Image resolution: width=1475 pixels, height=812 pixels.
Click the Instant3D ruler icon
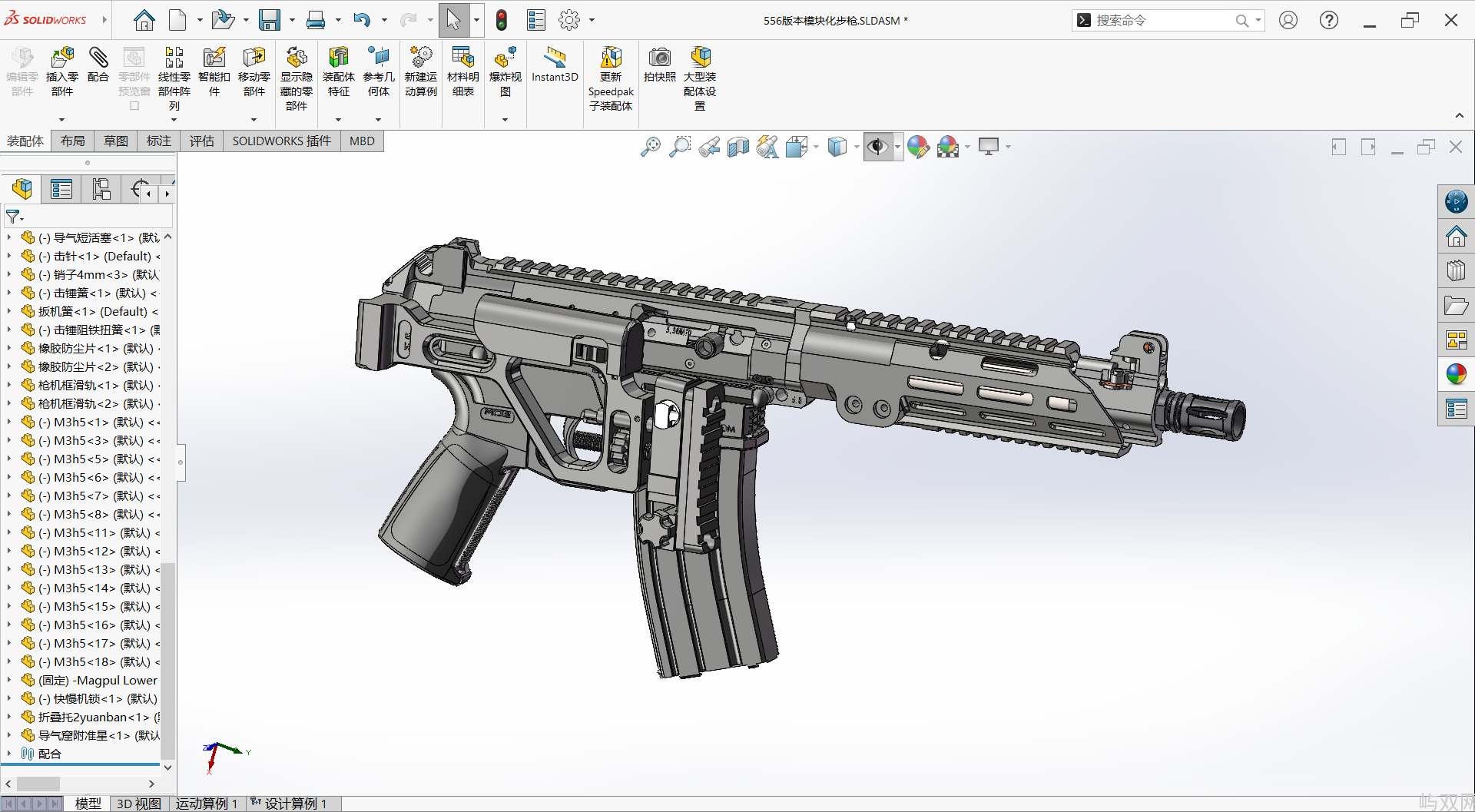click(555, 58)
